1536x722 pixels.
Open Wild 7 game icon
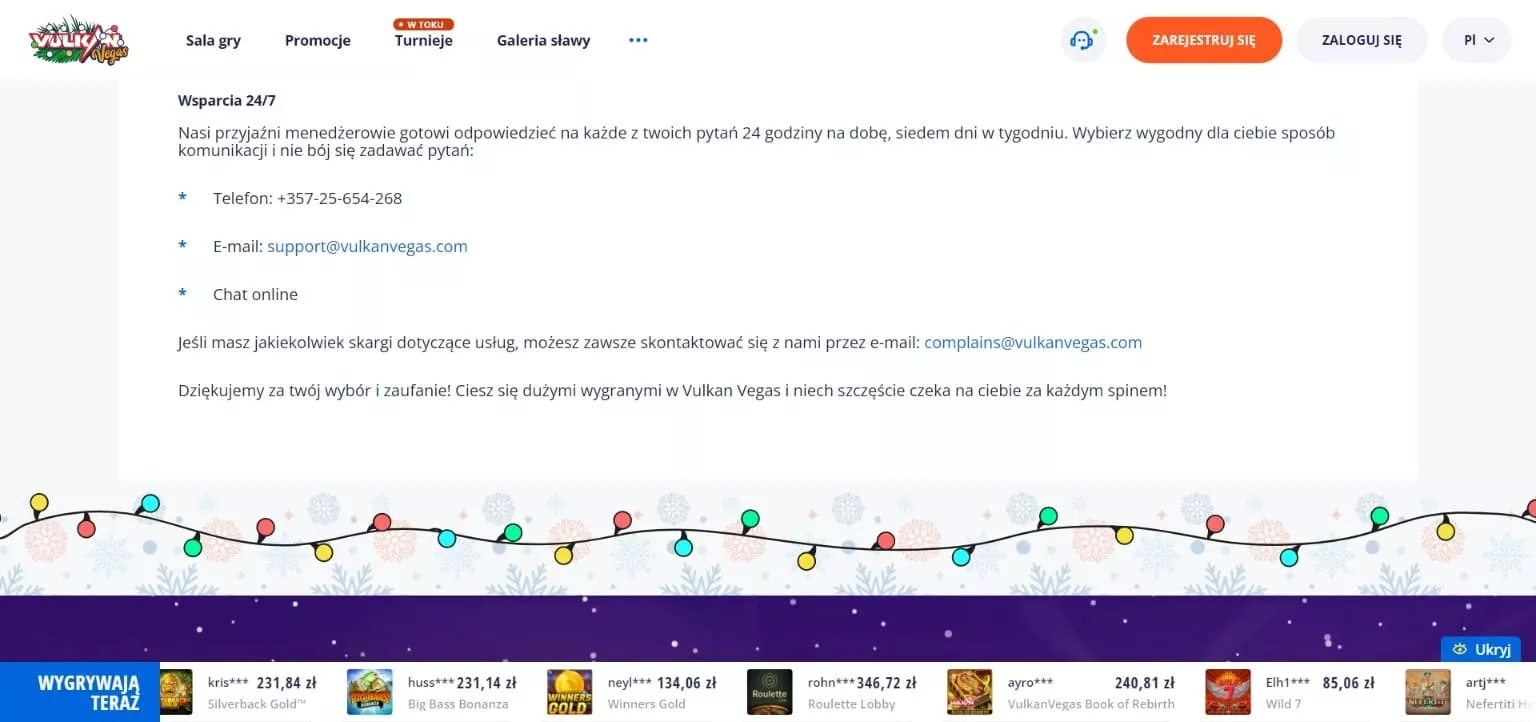[x=1228, y=692]
